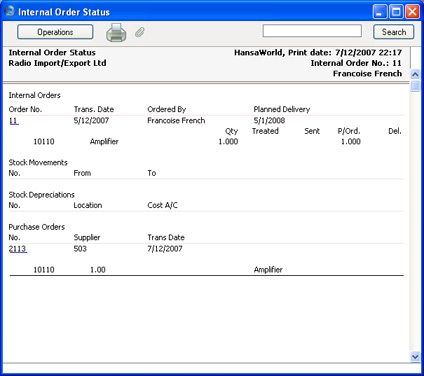The width and height of the screenshot is (424, 376).
Task: Click supplier value '503'
Action: [x=80, y=249]
